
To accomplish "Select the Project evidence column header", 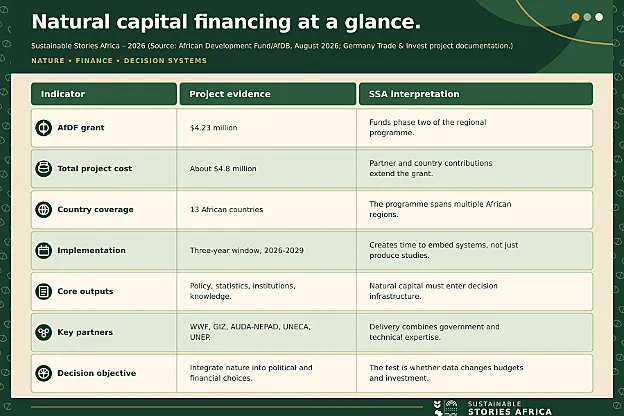I will pos(268,94).
